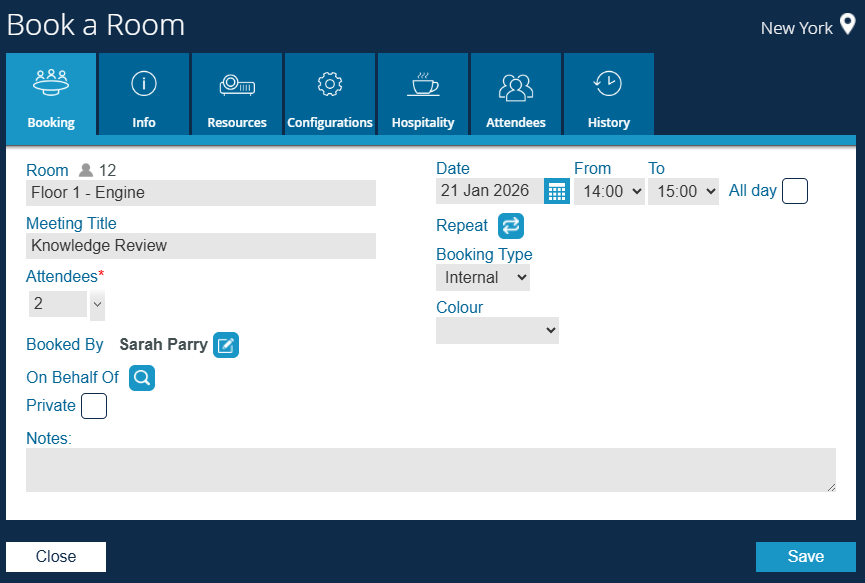The height and width of the screenshot is (583, 865).
Task: Click the Close button
Action: coord(56,557)
